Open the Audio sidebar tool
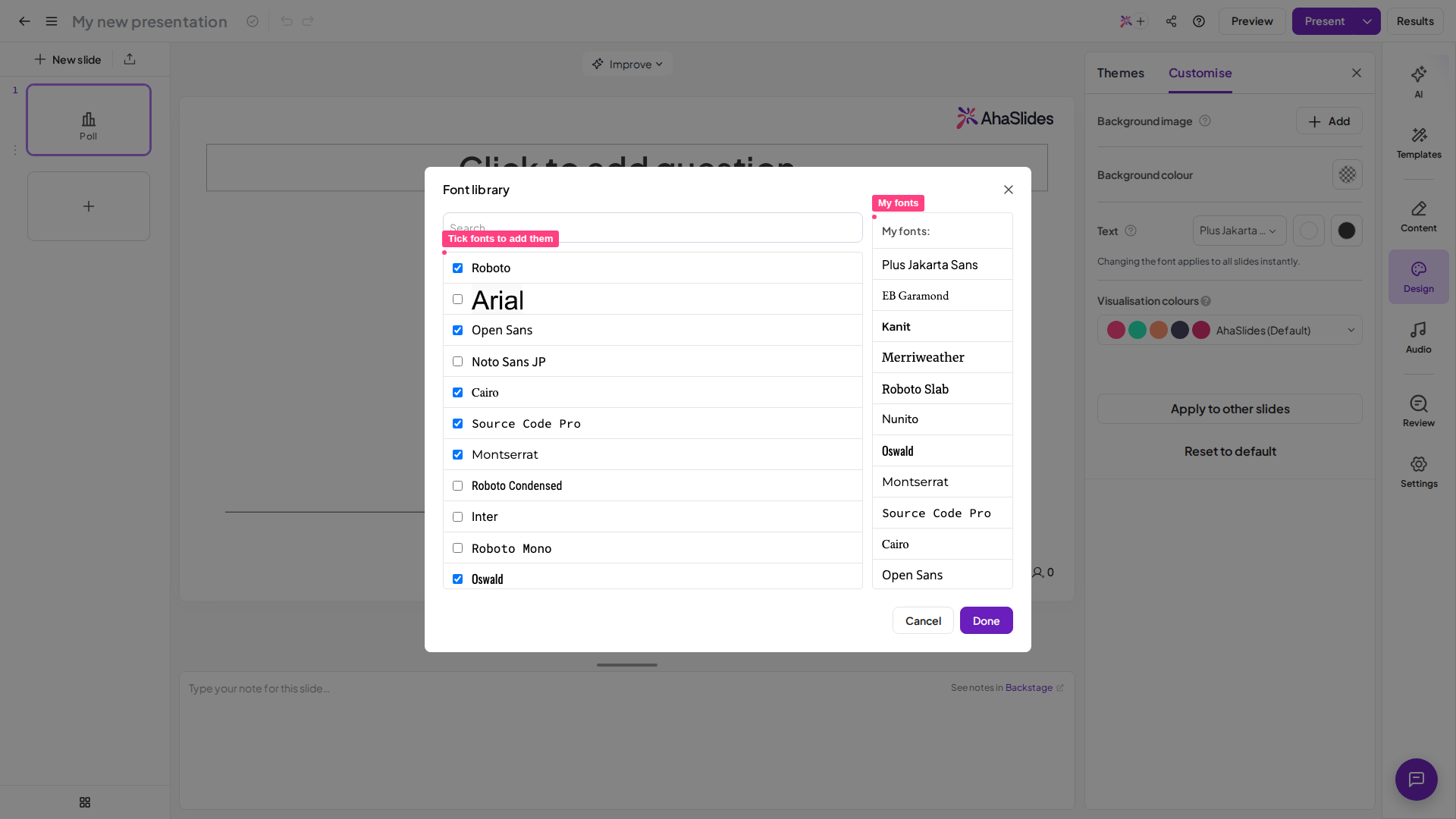 (x=1418, y=337)
